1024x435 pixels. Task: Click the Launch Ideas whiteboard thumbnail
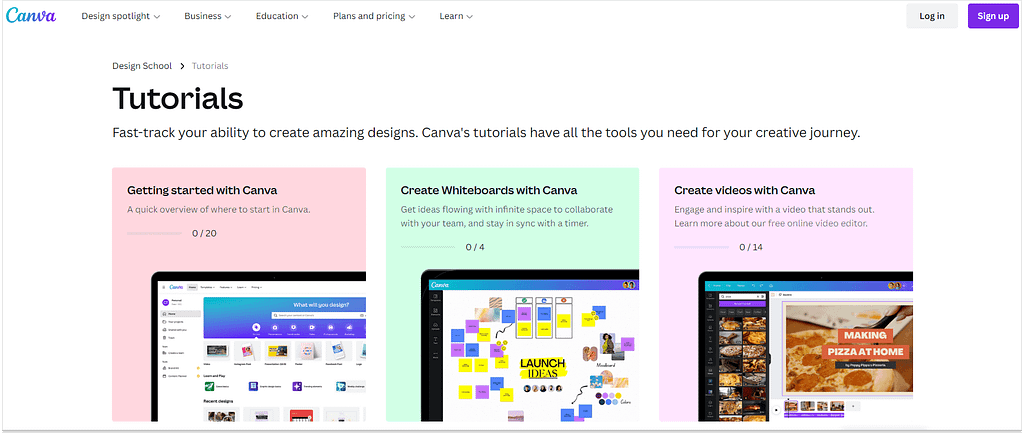(x=530, y=346)
